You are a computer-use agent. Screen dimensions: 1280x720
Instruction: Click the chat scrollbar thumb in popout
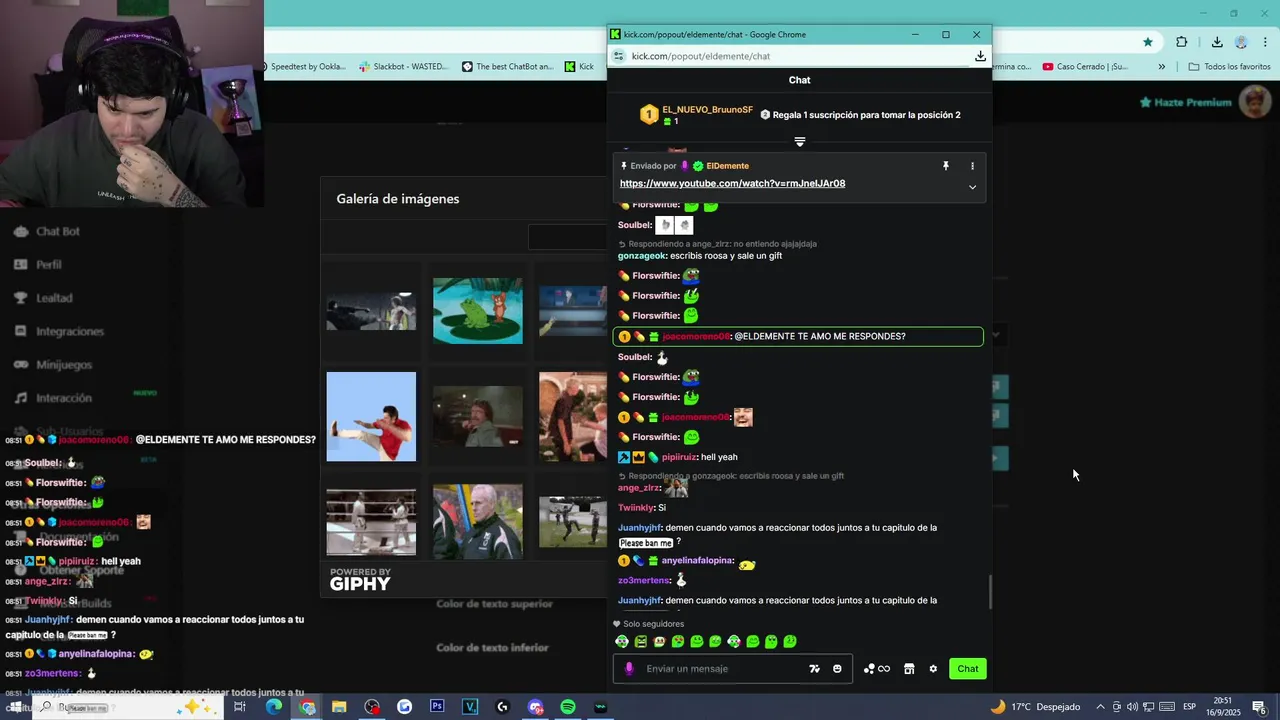pos(991,592)
